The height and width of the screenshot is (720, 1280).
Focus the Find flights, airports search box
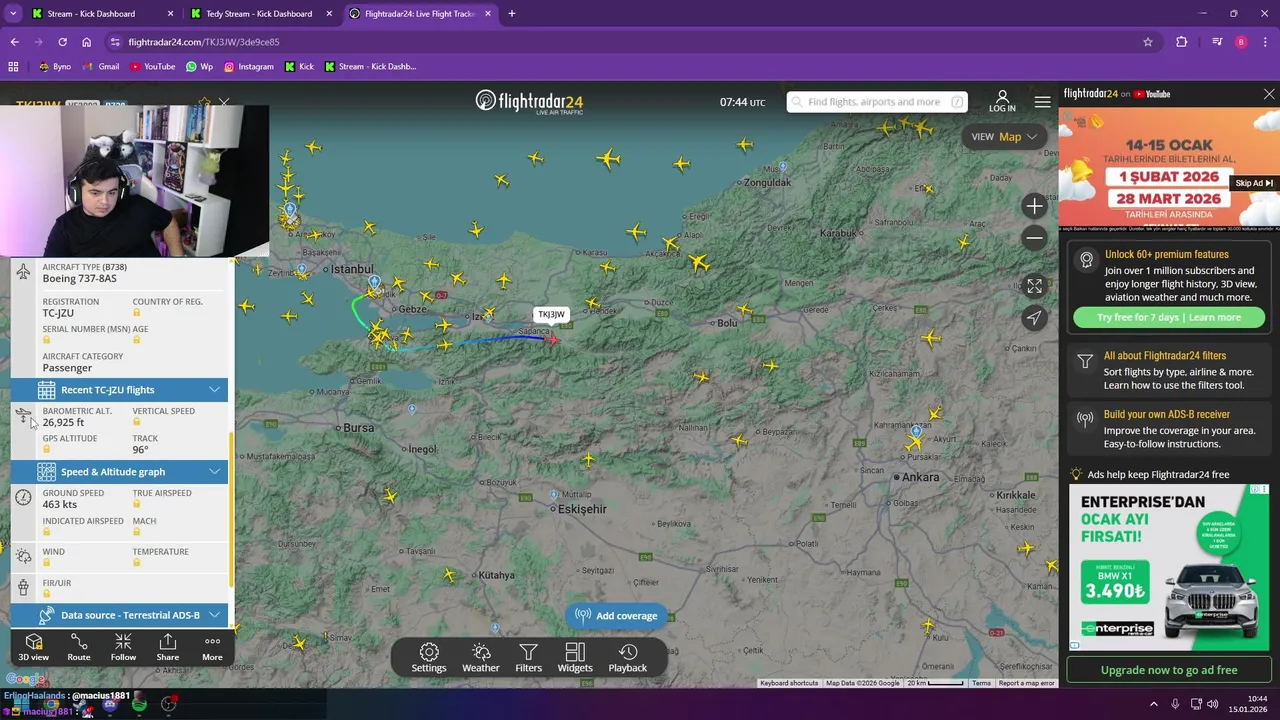pos(877,102)
